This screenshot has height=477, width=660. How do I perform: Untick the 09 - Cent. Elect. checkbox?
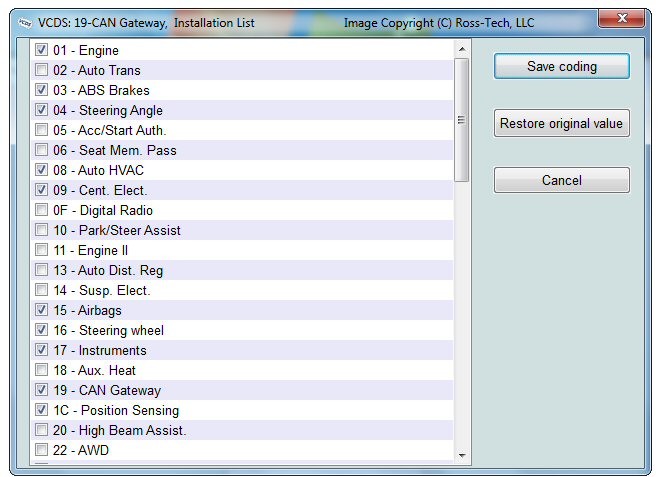pos(41,189)
